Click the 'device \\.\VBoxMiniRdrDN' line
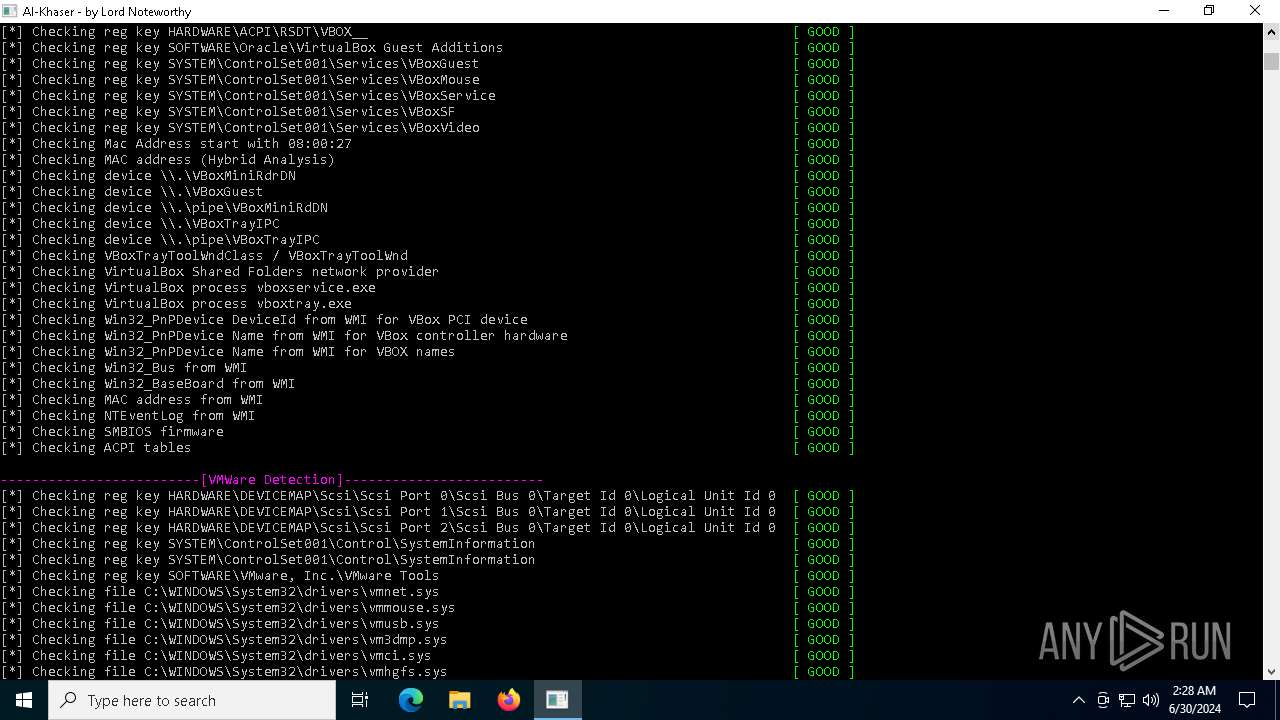The image size is (1280, 720). [x=148, y=176]
